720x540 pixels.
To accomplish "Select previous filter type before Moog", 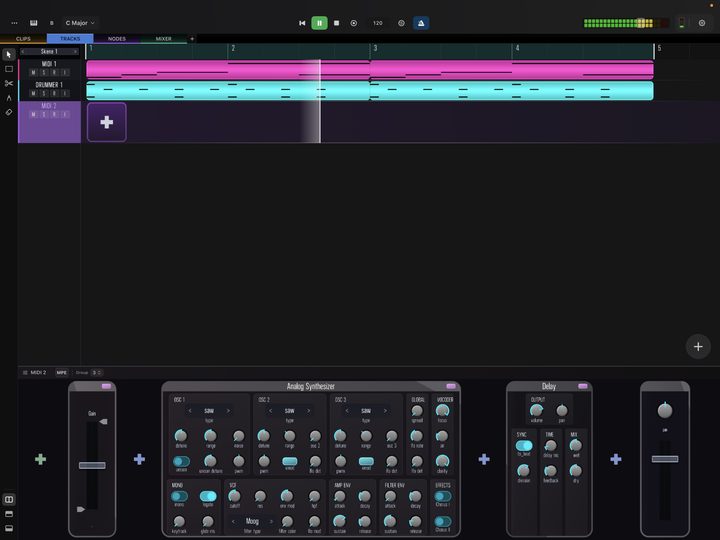I will click(233, 521).
